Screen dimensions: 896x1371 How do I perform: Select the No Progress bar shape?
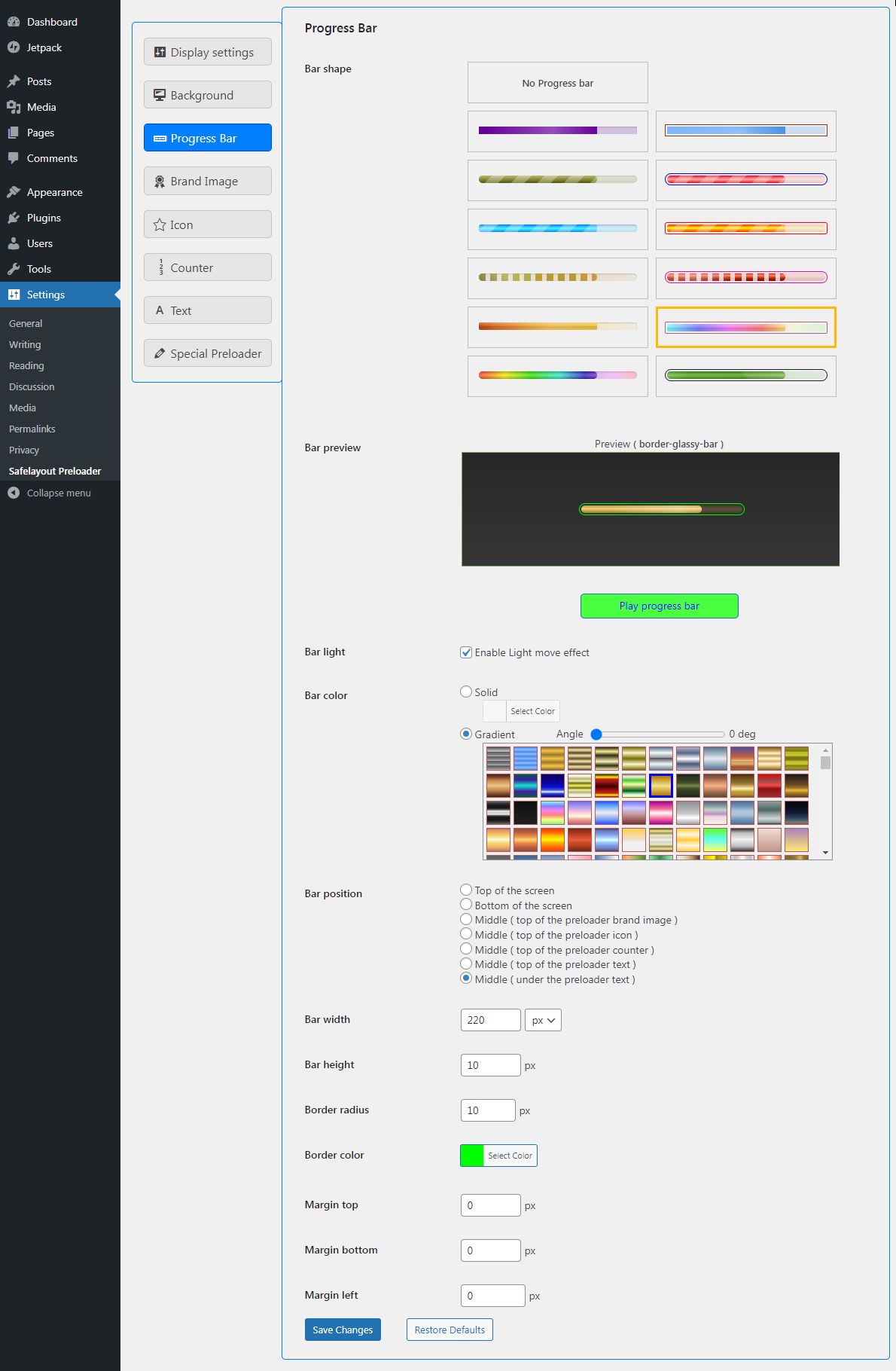558,83
